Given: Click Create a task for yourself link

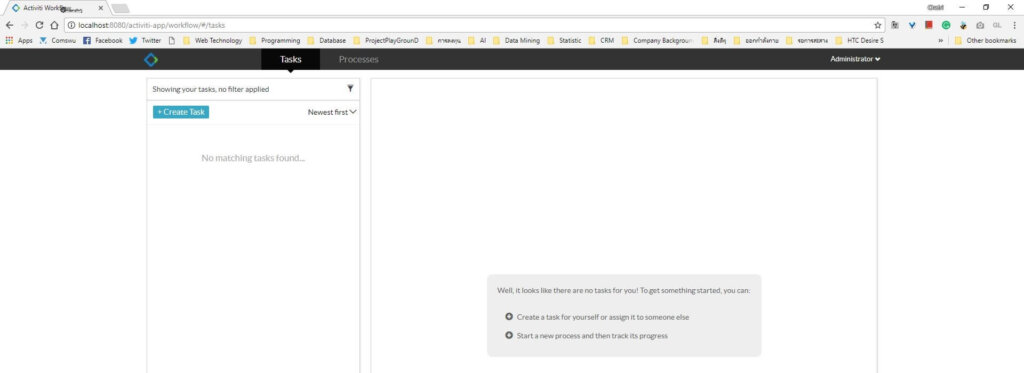Looking at the screenshot, I should coord(603,317).
